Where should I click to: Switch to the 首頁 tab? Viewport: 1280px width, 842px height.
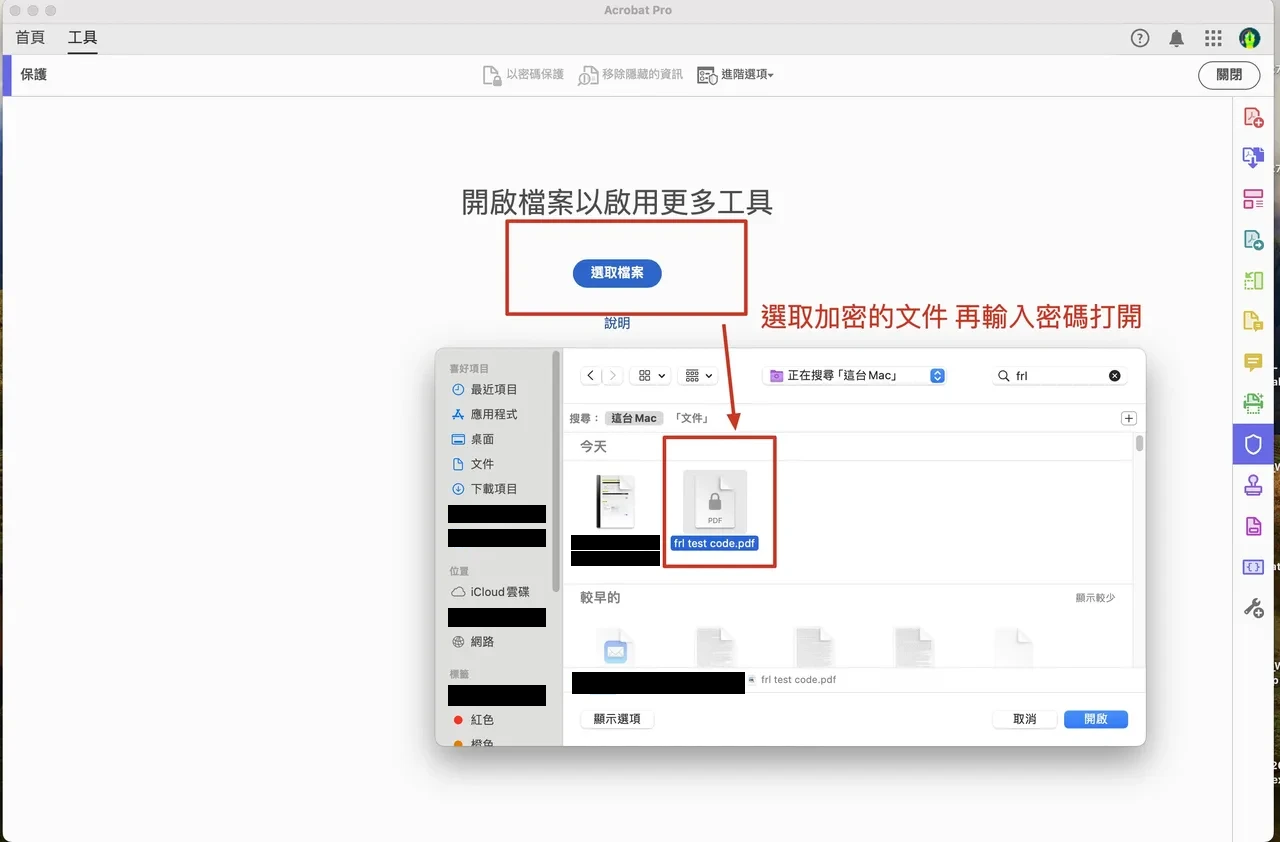tap(30, 38)
